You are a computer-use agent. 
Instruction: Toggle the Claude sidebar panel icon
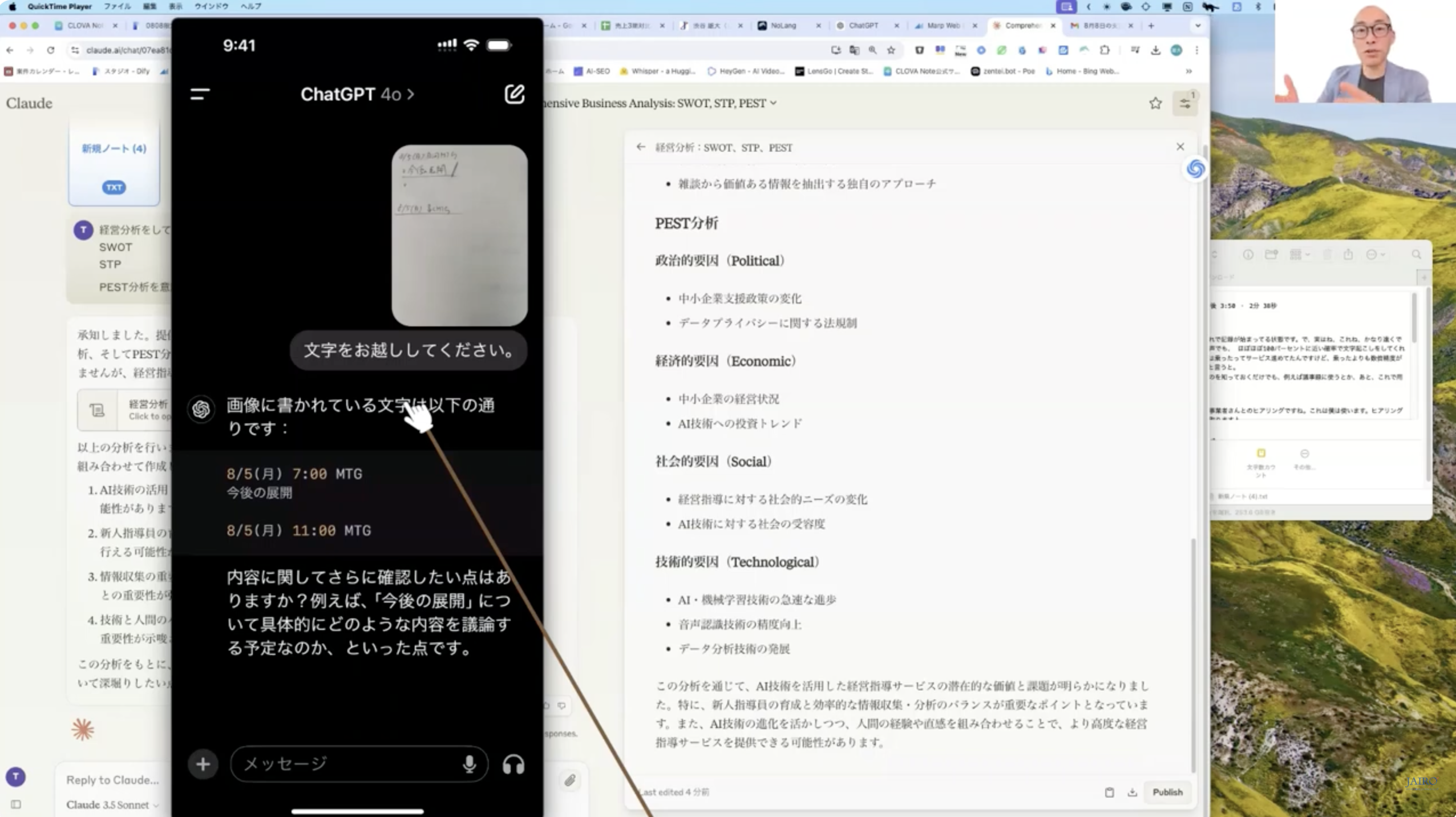click(16, 804)
